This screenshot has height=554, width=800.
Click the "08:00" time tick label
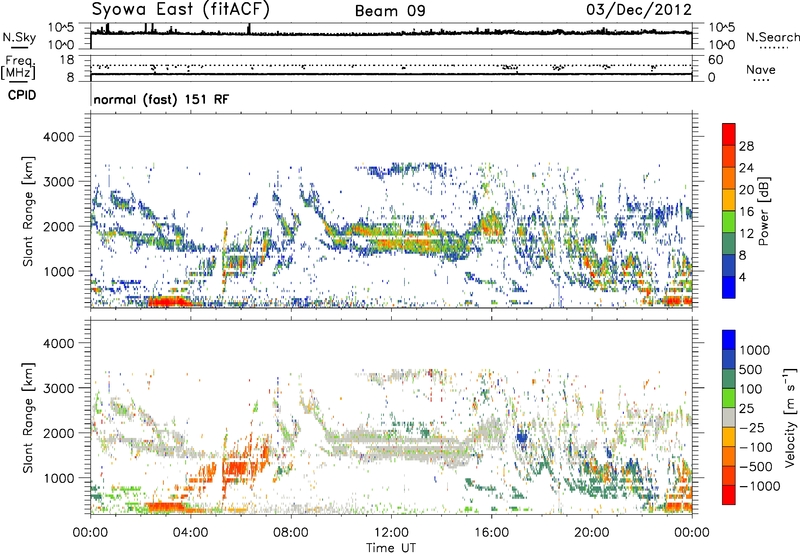tap(291, 533)
